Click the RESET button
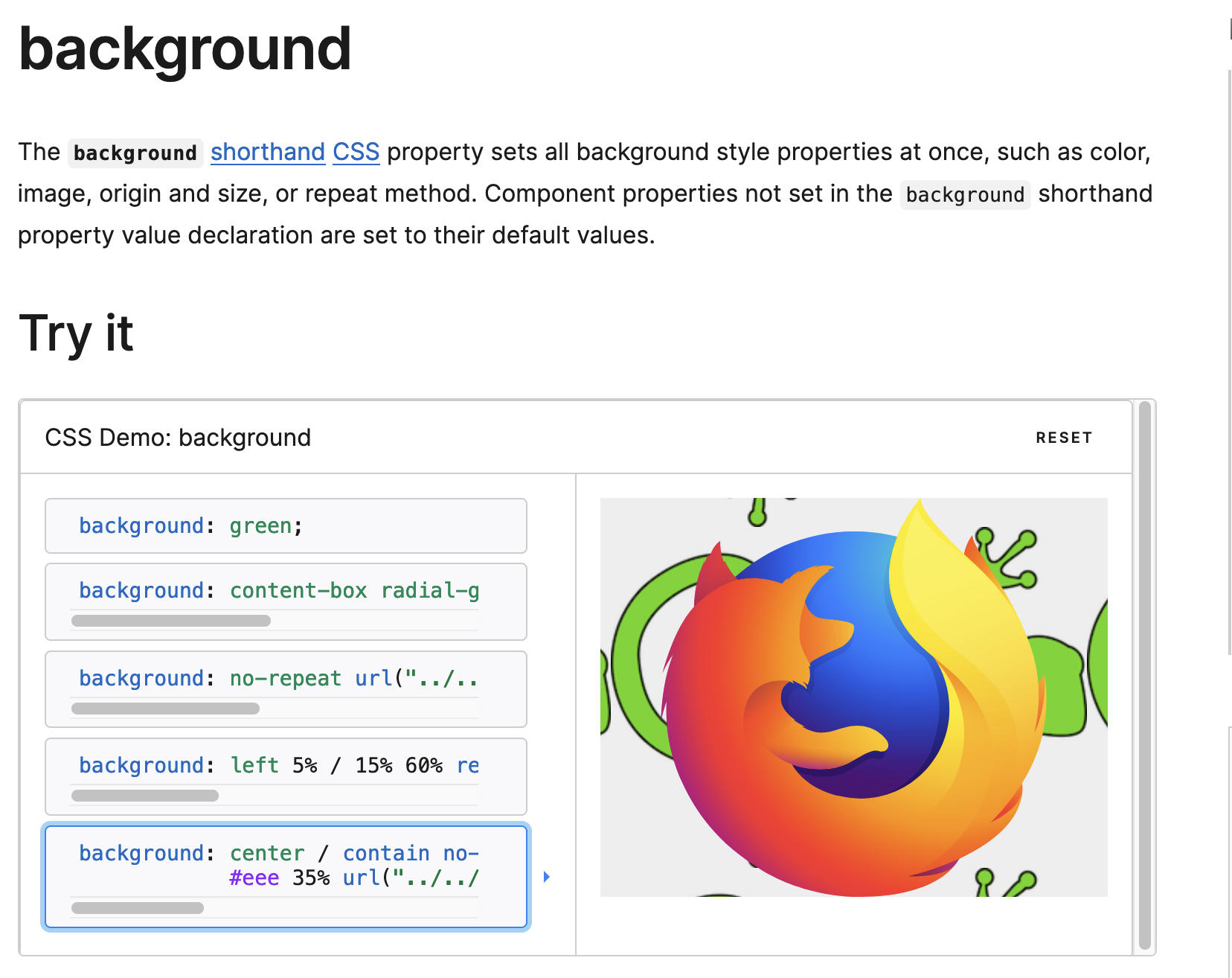Image resolution: width=1232 pixels, height=978 pixels. 1065,438
